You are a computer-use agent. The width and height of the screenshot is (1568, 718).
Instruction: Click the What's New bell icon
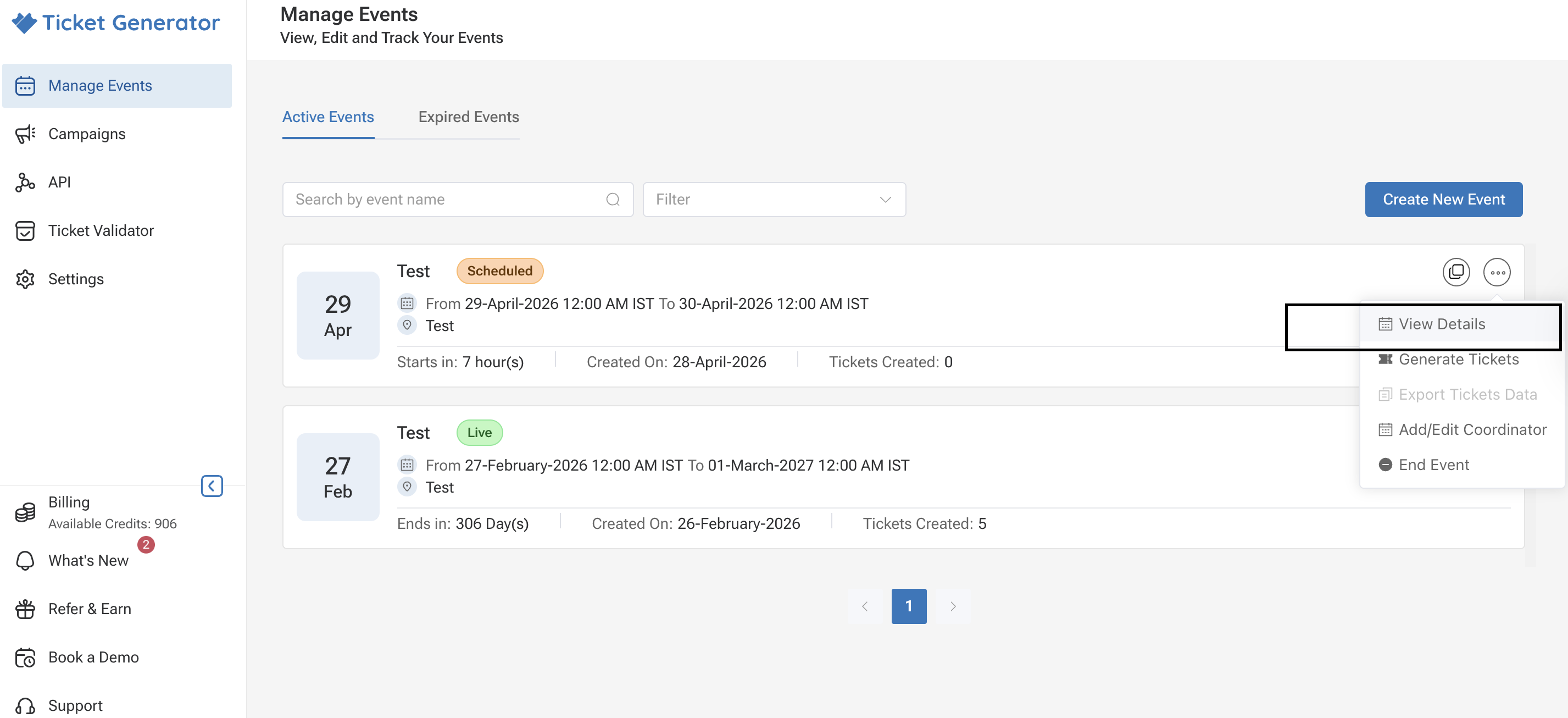pyautogui.click(x=25, y=560)
